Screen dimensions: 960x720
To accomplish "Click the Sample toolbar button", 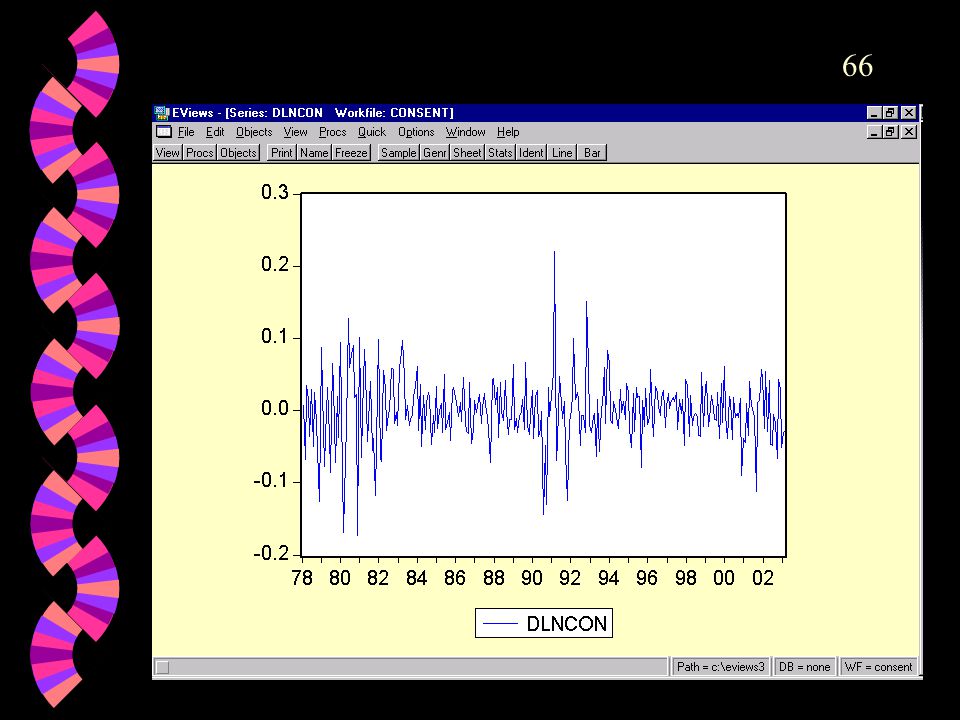I will click(398, 152).
